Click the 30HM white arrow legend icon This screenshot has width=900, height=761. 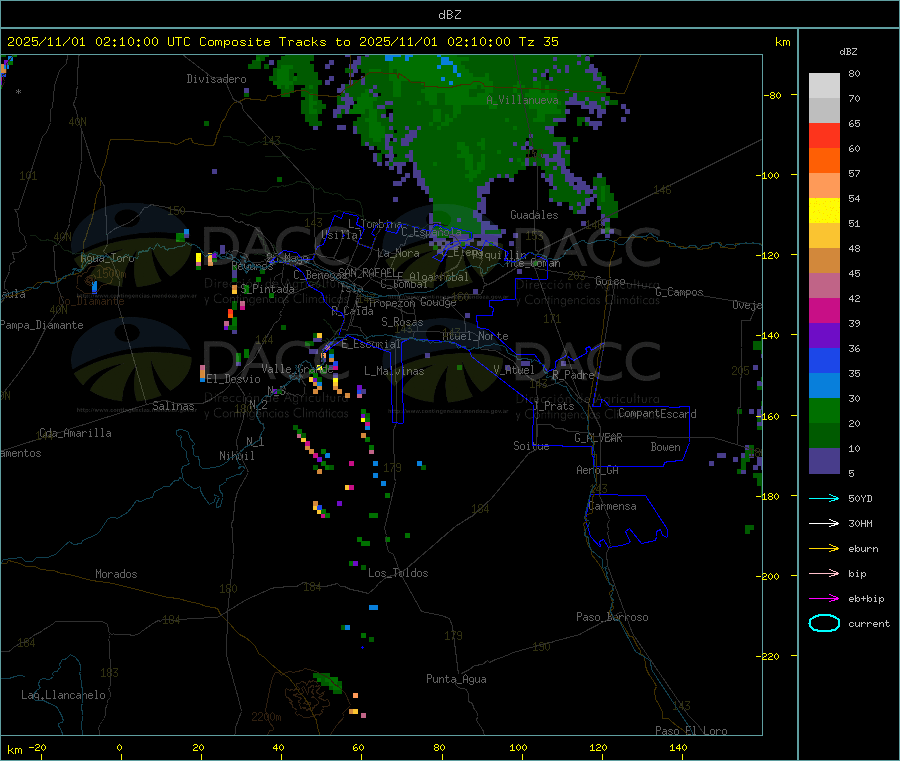point(824,523)
